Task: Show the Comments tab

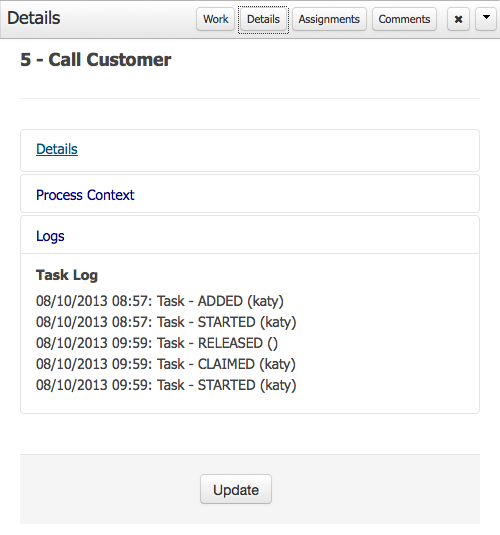Action: pos(404,19)
